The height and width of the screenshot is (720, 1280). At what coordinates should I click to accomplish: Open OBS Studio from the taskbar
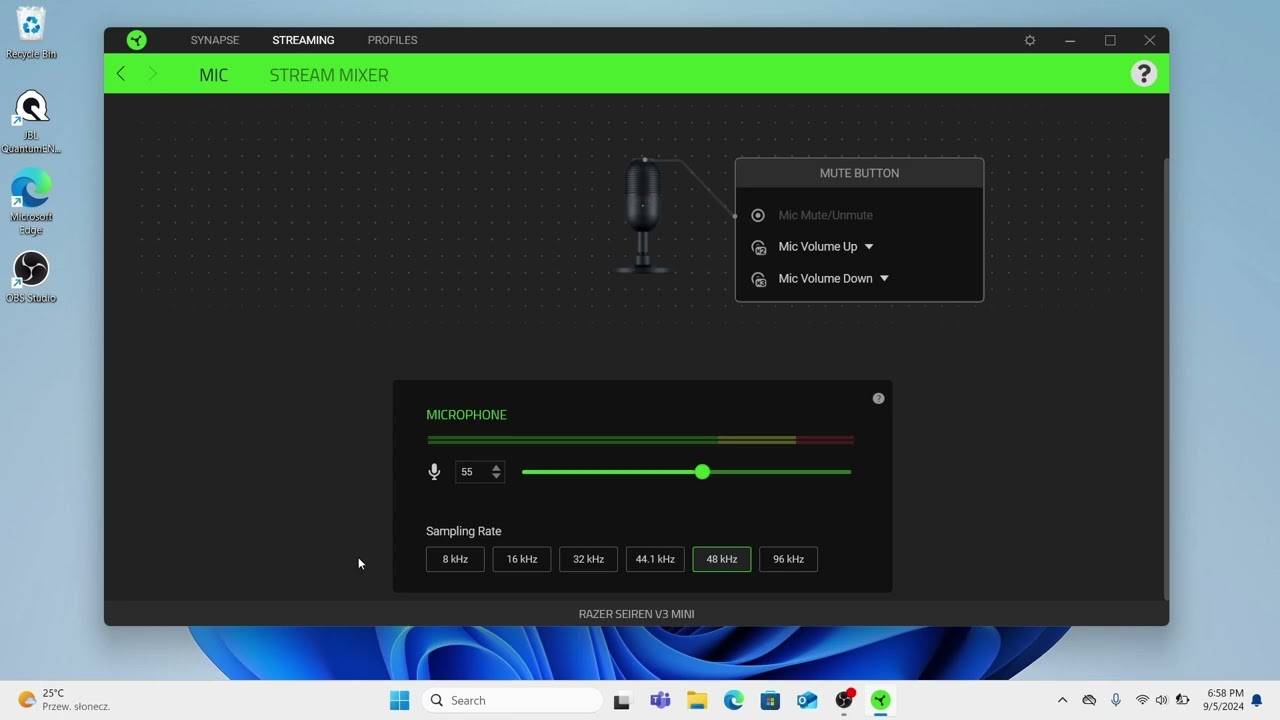(x=844, y=700)
